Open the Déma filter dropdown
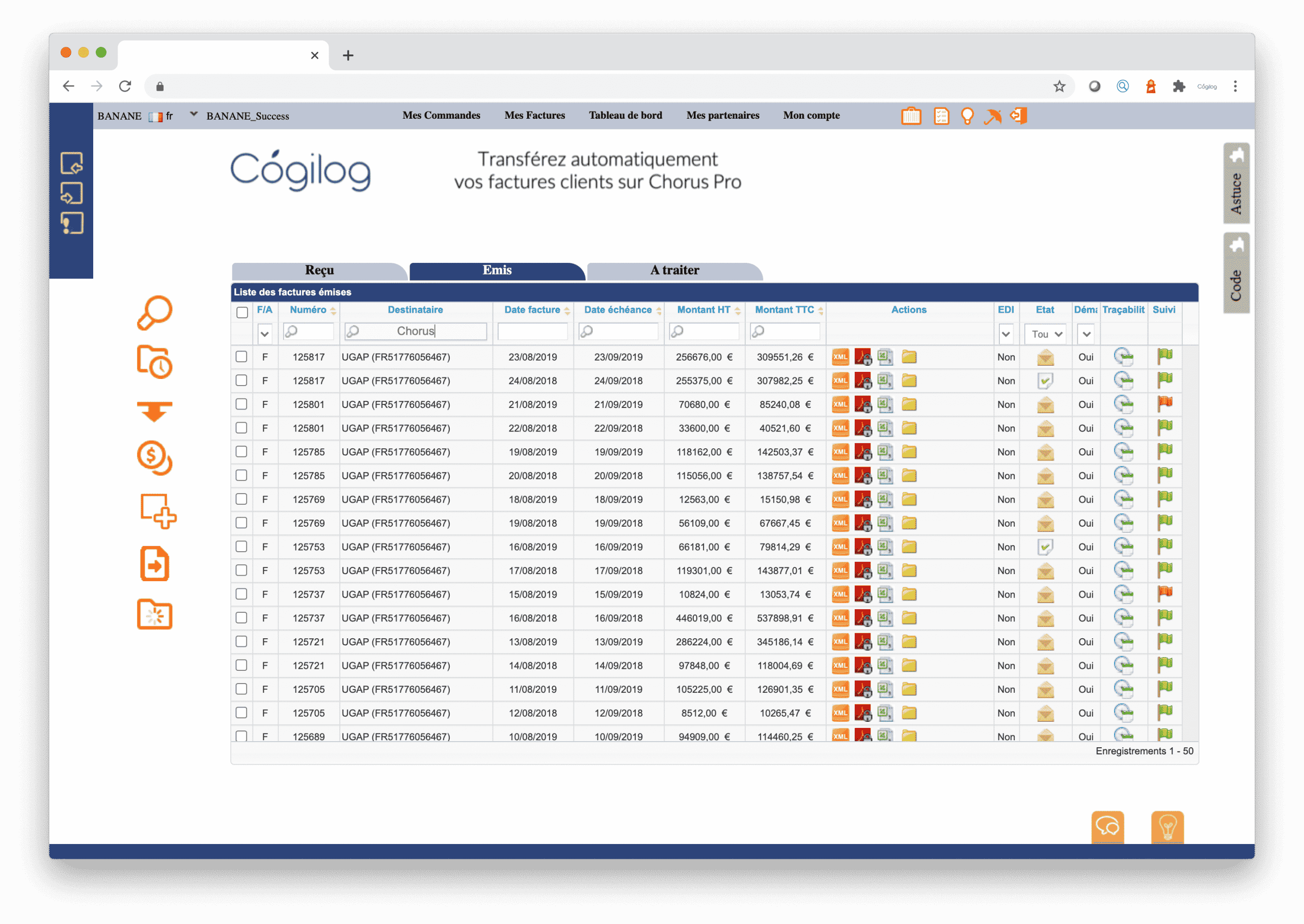 pos(1086,334)
